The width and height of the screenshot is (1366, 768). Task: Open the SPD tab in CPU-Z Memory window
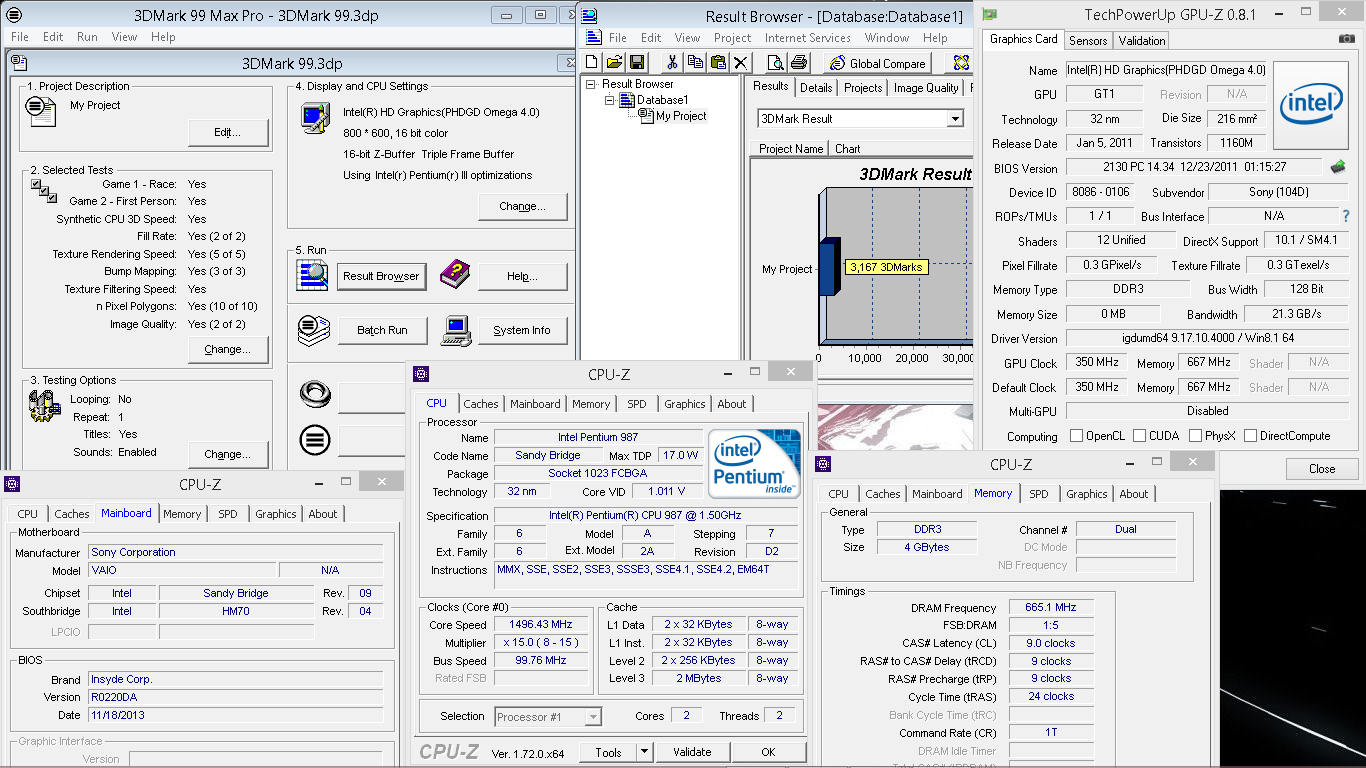click(1039, 494)
